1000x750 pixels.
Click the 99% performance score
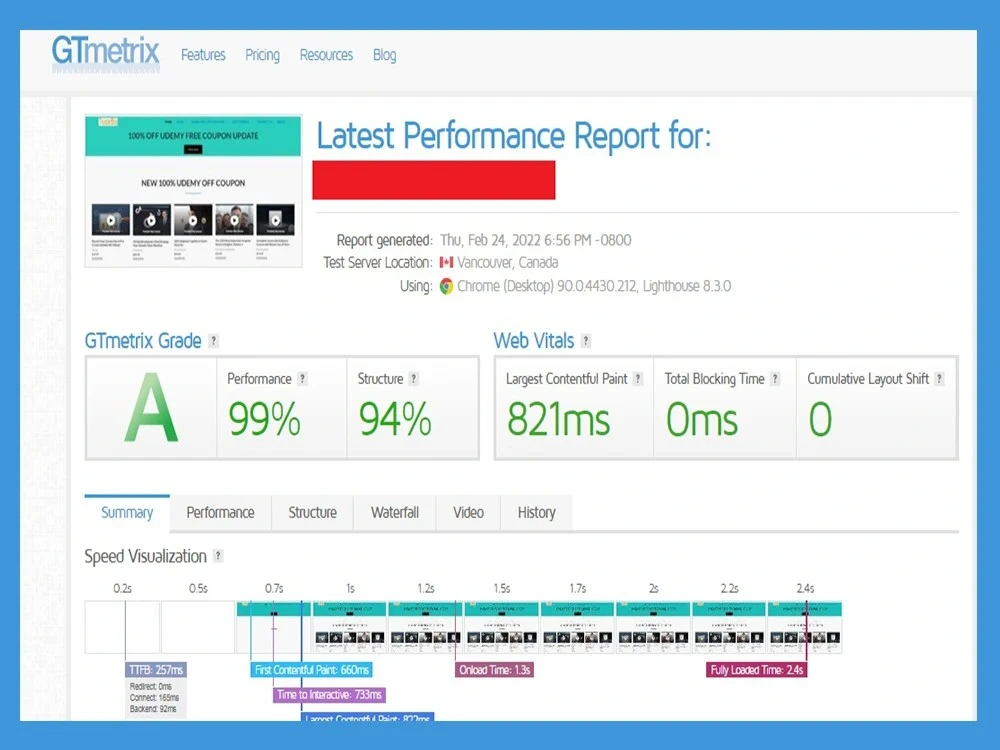pos(264,420)
